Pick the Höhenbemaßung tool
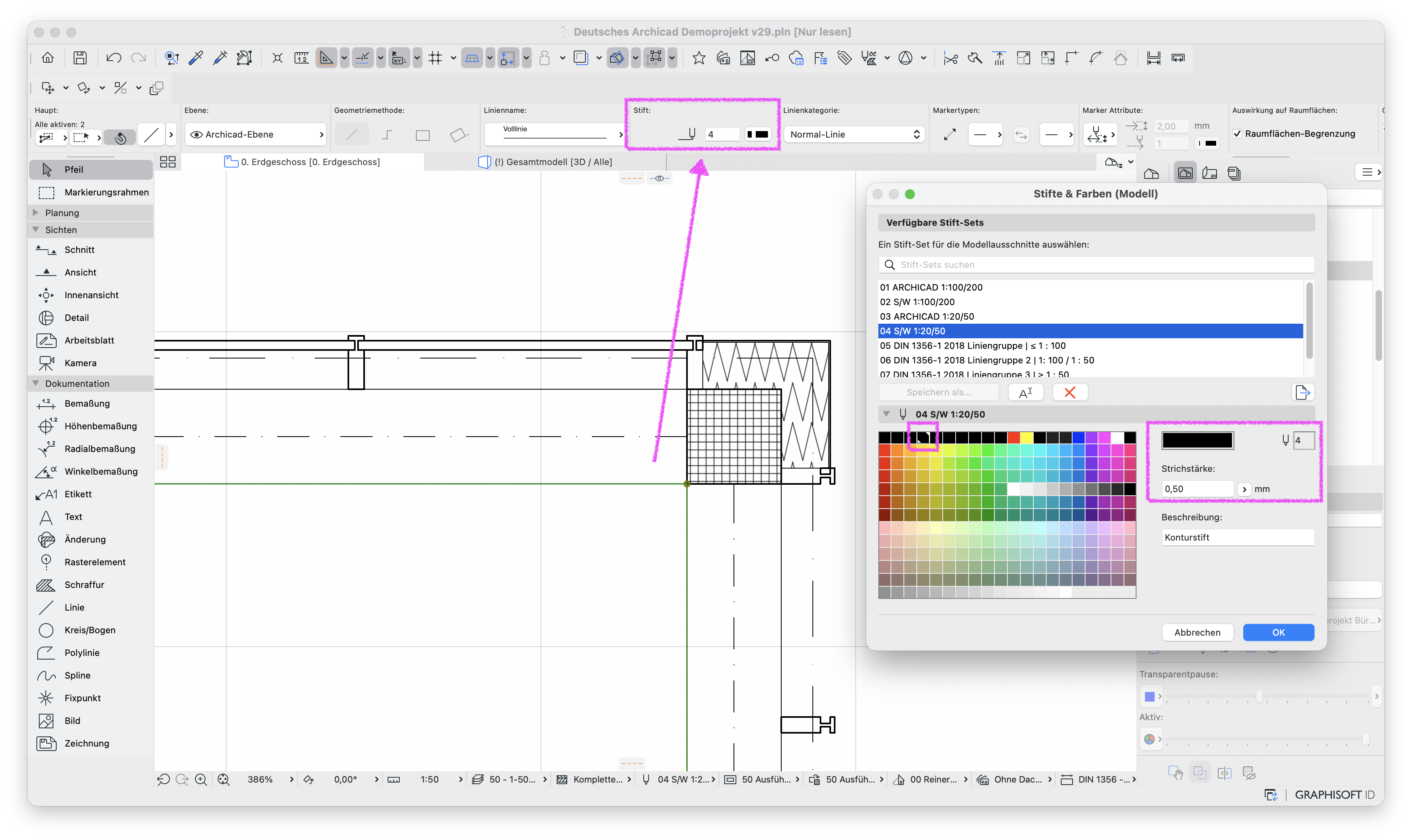 pyautogui.click(x=91, y=426)
